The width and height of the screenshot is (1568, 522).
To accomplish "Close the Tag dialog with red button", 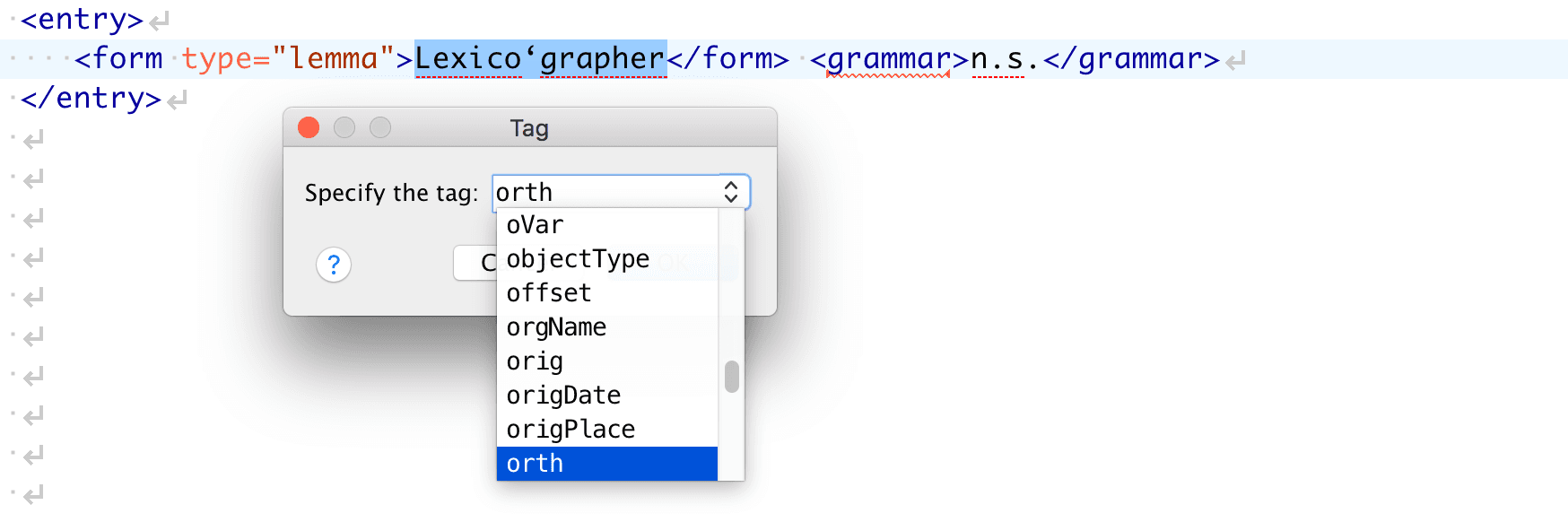I will pyautogui.click(x=309, y=127).
